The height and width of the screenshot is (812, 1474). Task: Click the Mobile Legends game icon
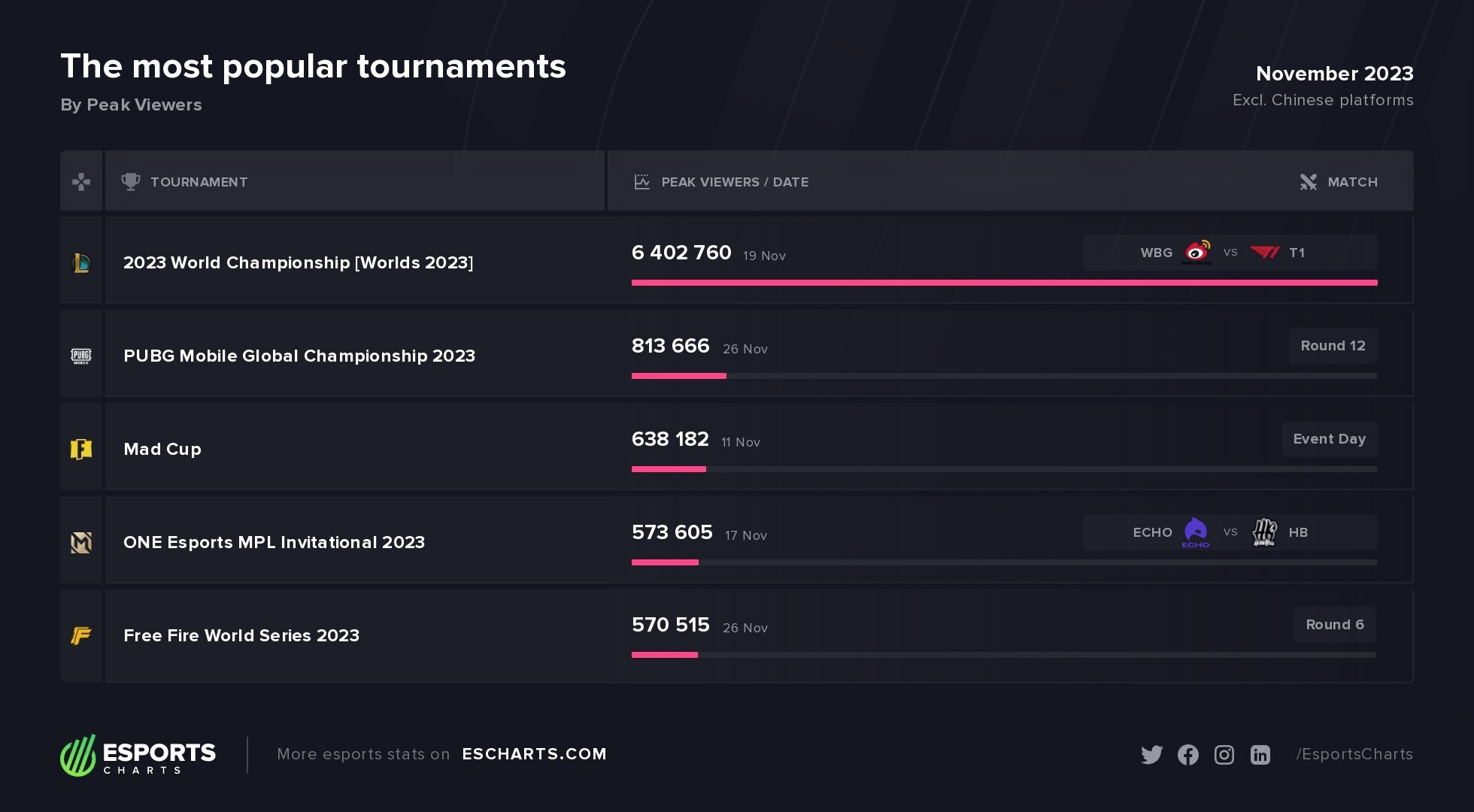click(x=81, y=542)
